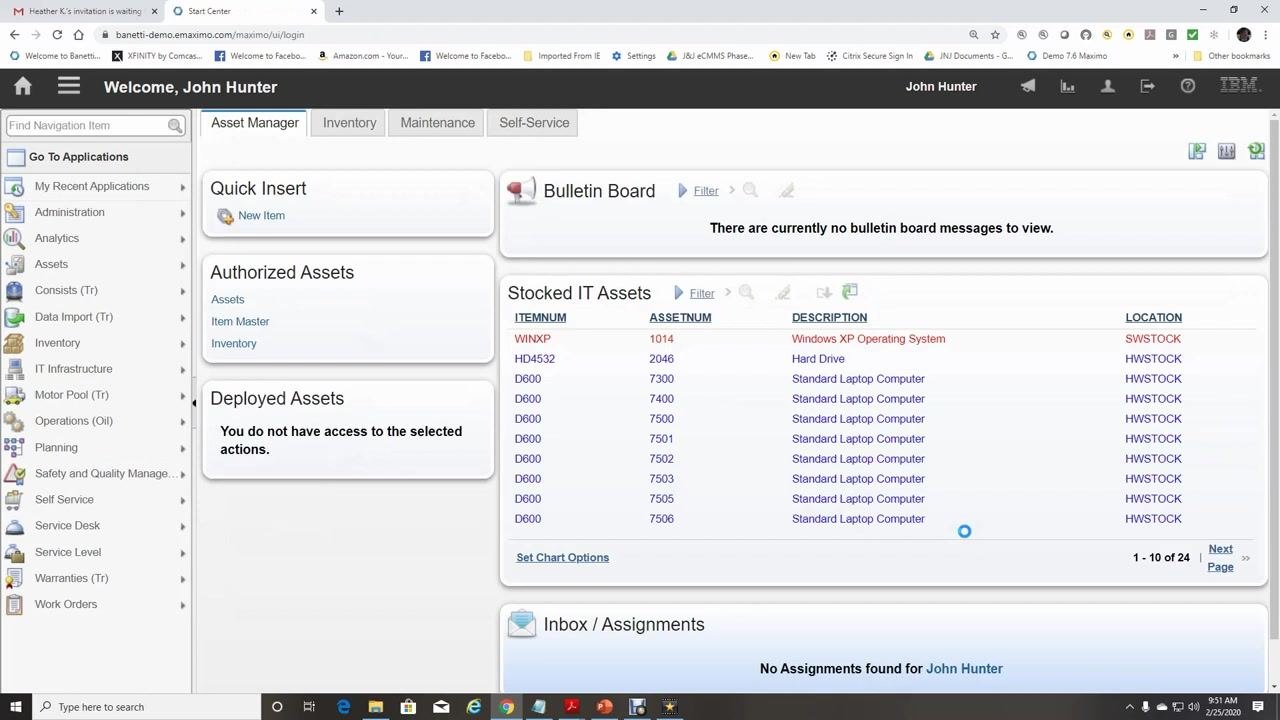Click the Sign Out arrow icon
The width and height of the screenshot is (1280, 720).
pos(1148,86)
